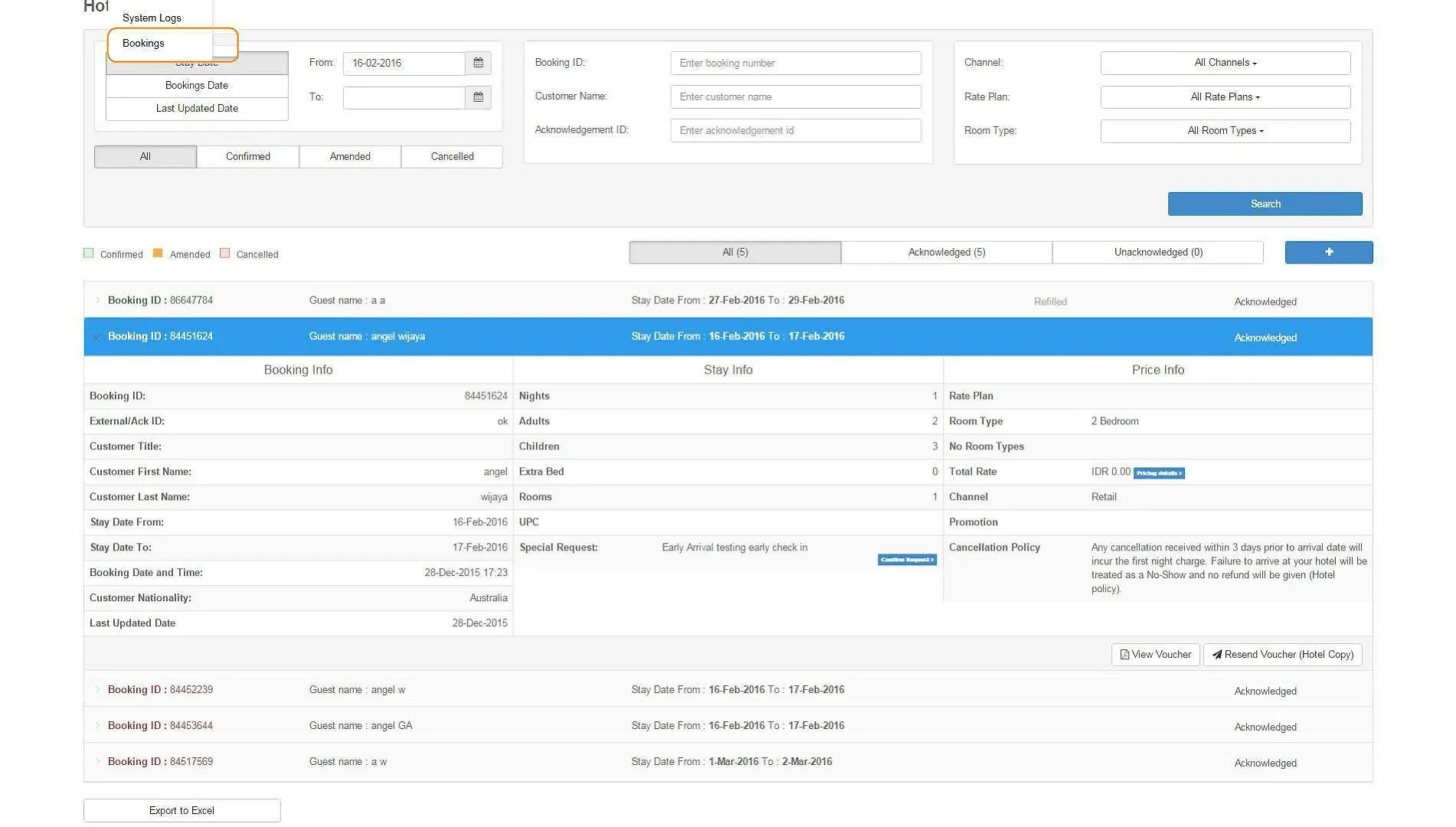Filter by Confirmed status
Screen dimensions: 1456x827
pyautogui.click(x=248, y=156)
